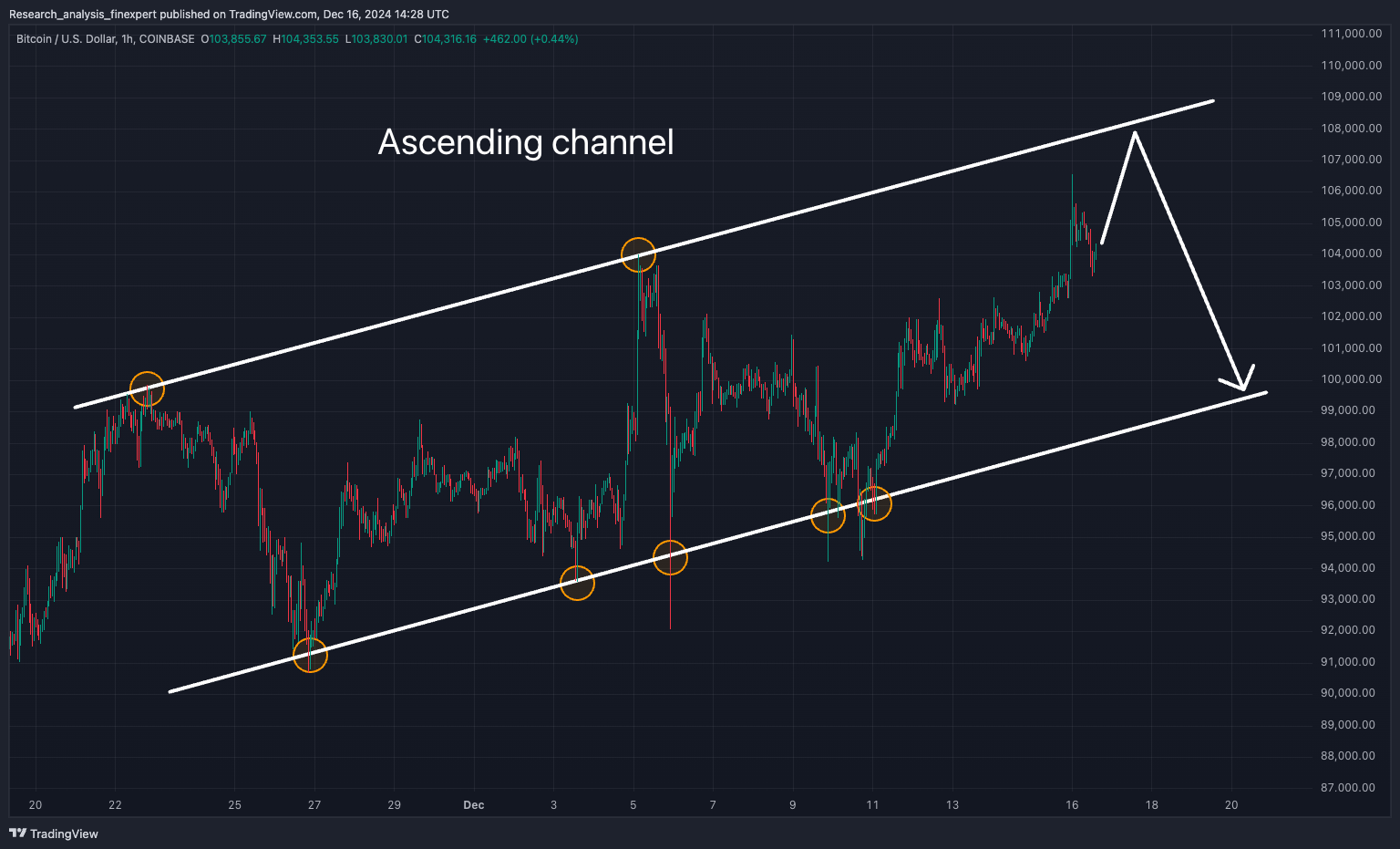1400x849 pixels.
Task: Click the date label 16 on time axis
Action: pos(1072,805)
